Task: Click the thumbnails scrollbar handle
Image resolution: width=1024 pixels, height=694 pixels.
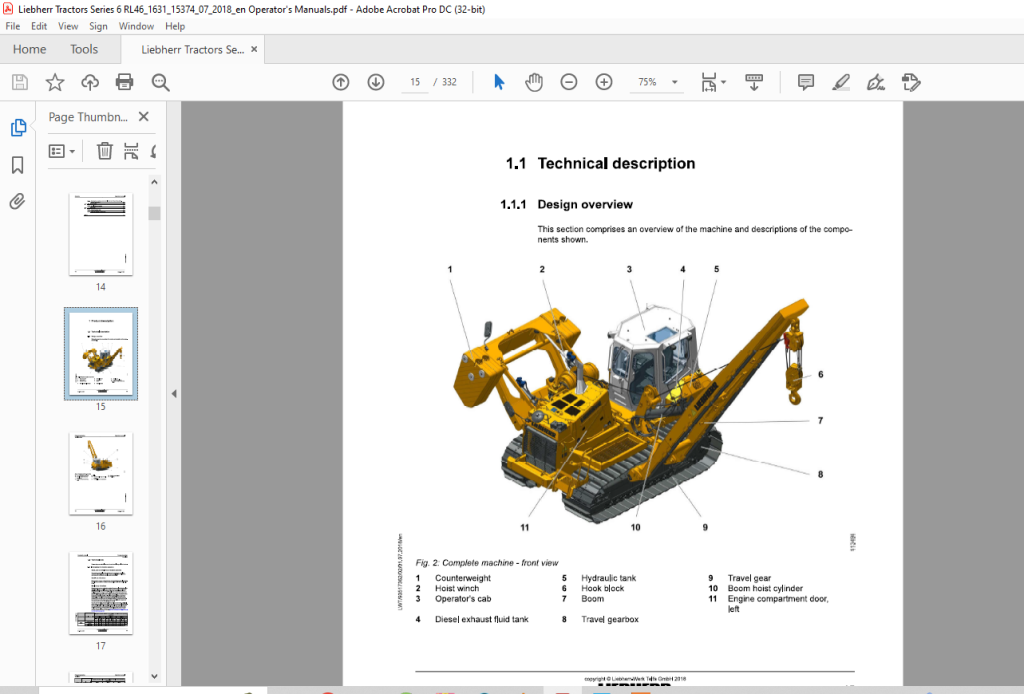Action: click(x=154, y=213)
